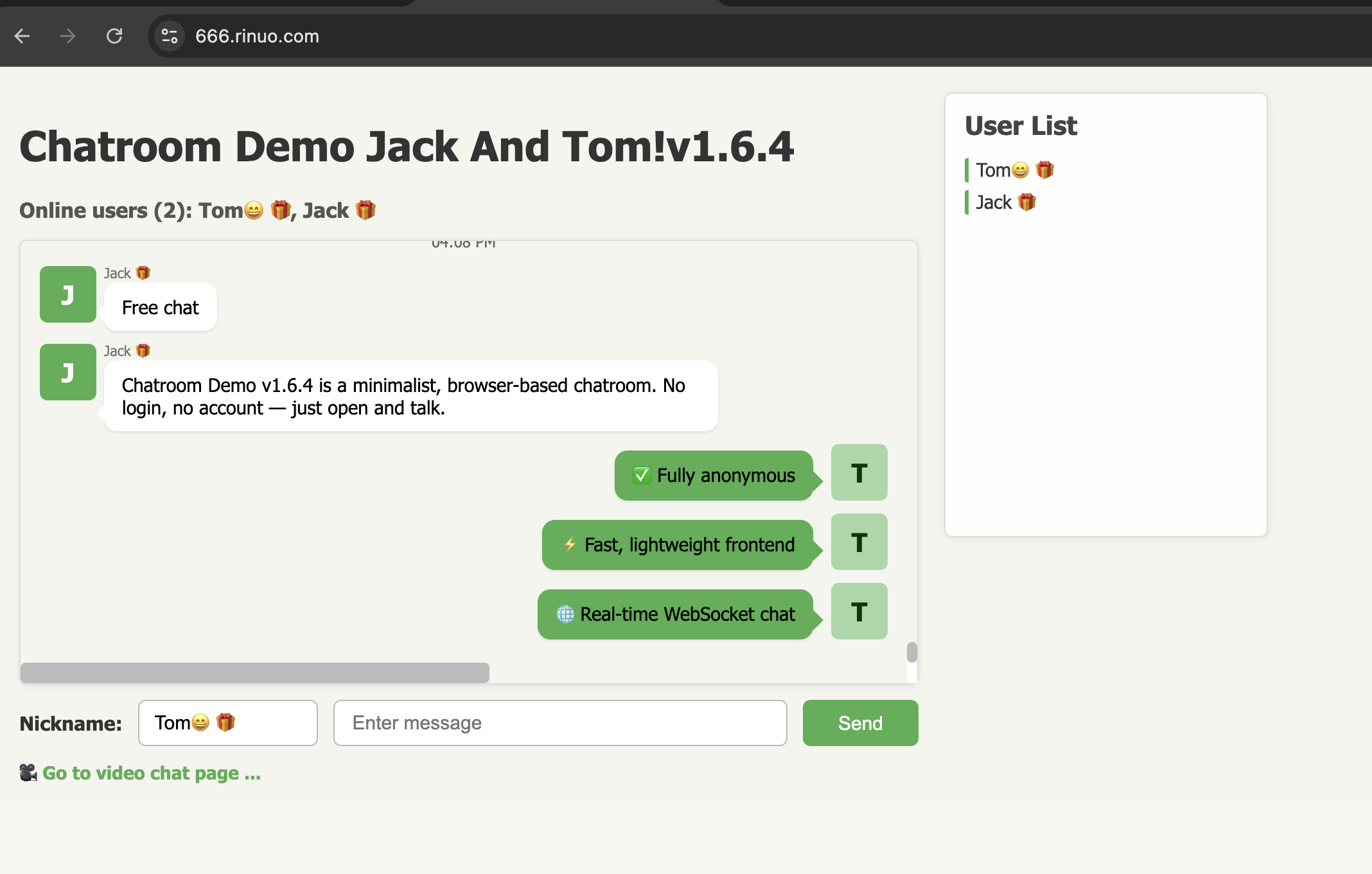Screen dimensions: 1372x874
Task: Click the browser back arrow
Action: (22, 36)
